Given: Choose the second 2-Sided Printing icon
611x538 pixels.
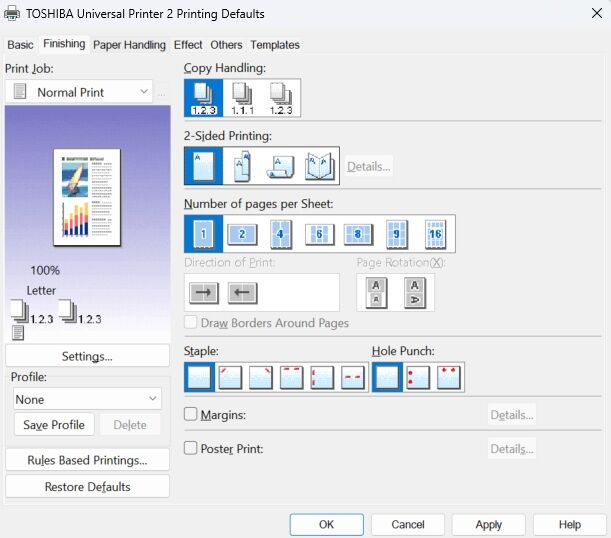Looking at the screenshot, I should [242, 166].
